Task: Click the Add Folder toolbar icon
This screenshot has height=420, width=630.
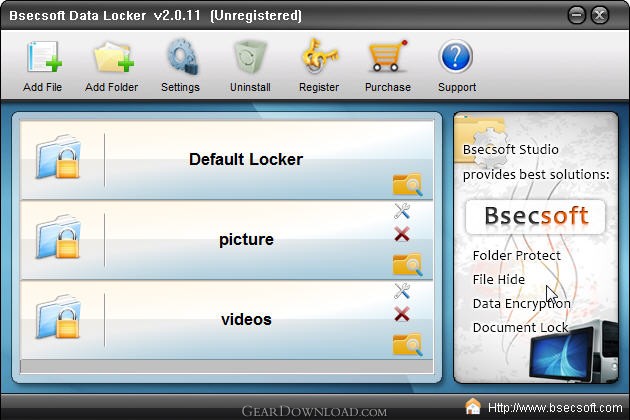Action: [x=113, y=57]
